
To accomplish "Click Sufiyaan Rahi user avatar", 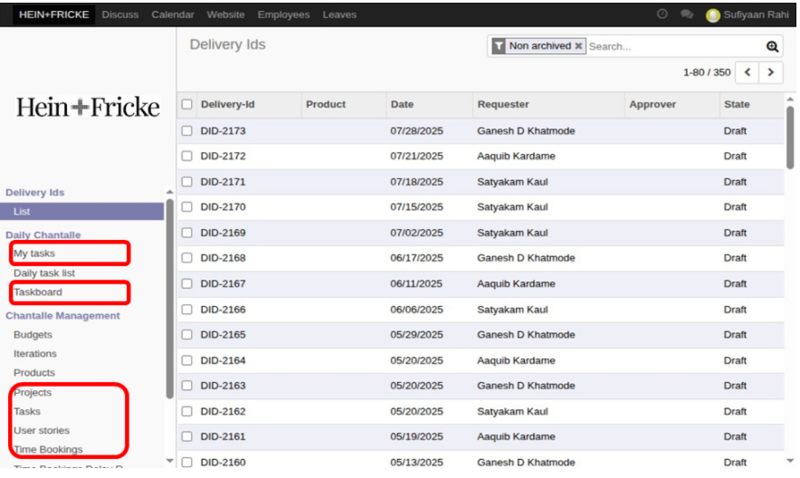I will (x=713, y=15).
